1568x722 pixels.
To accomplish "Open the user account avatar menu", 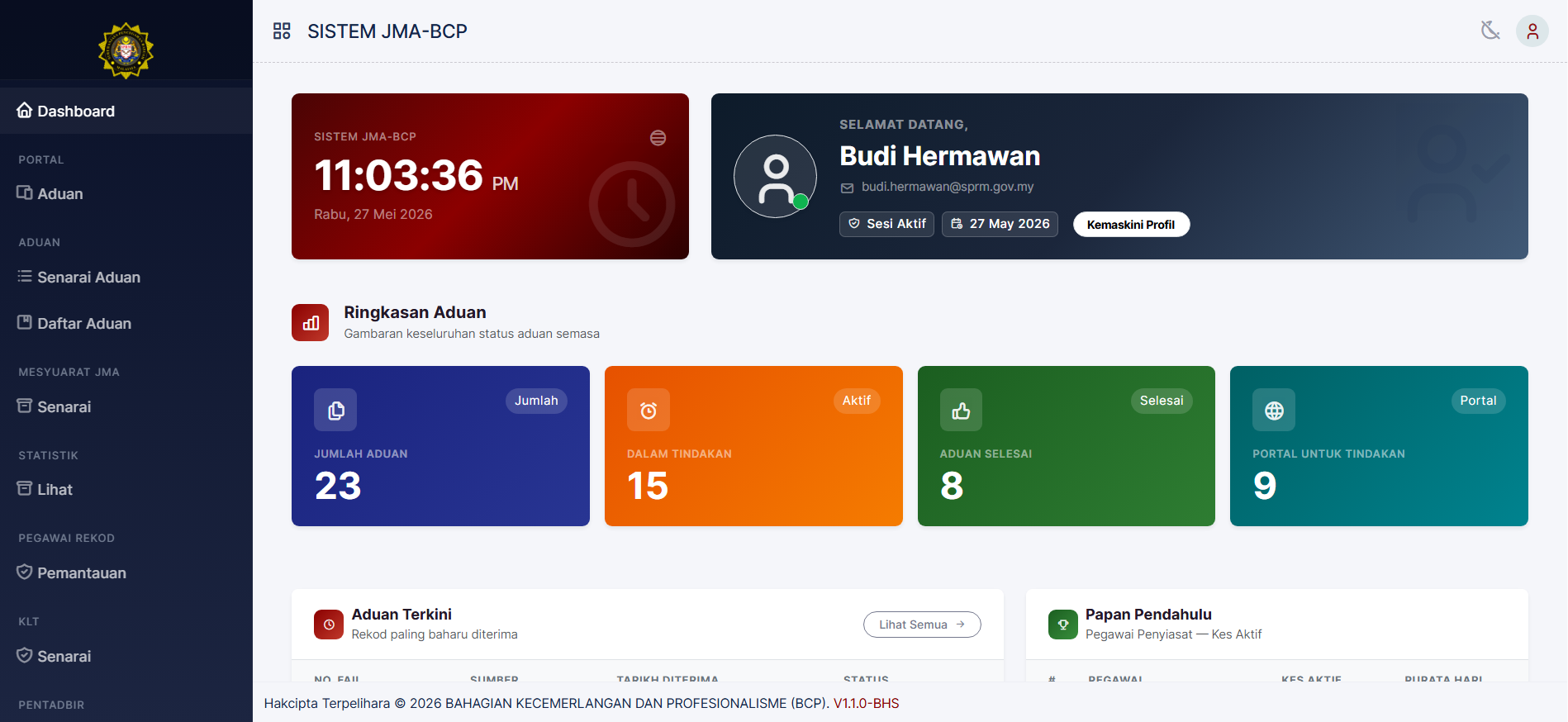I will (1532, 31).
